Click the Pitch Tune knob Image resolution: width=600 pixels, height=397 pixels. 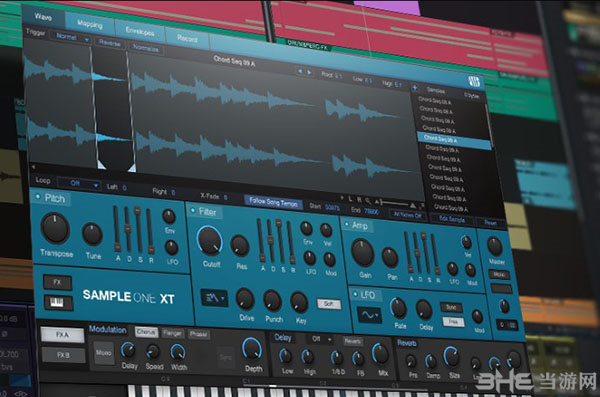point(92,234)
